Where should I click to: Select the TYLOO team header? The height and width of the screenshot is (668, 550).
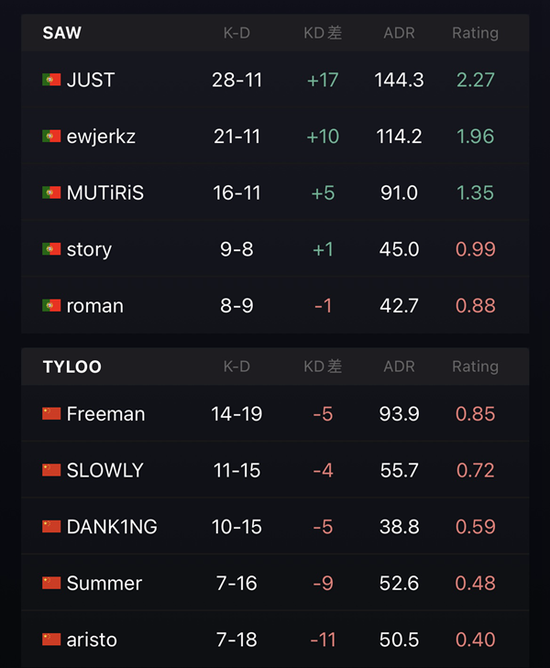[72, 367]
